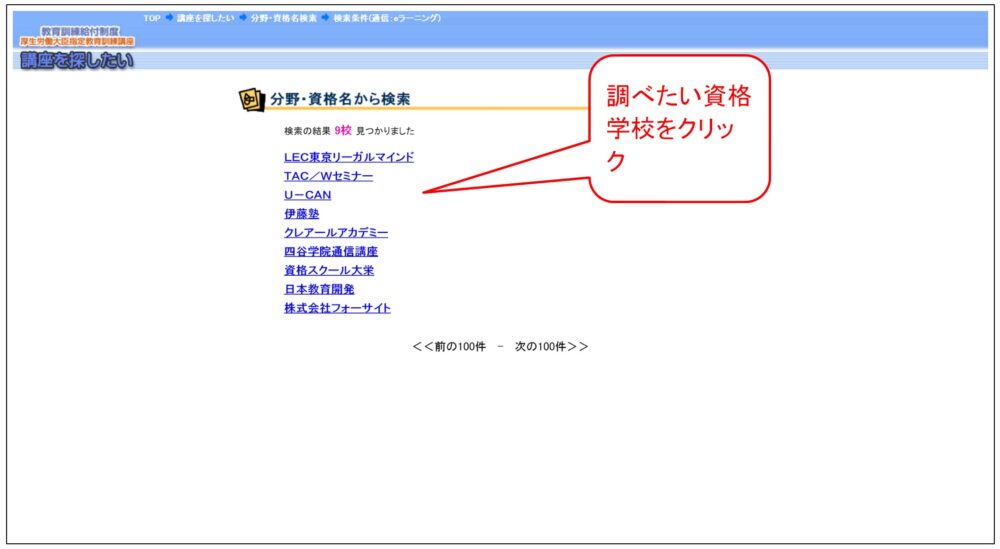Select the 資格スクール大栄 link
Viewport: 1000px width, 549px height.
329,270
